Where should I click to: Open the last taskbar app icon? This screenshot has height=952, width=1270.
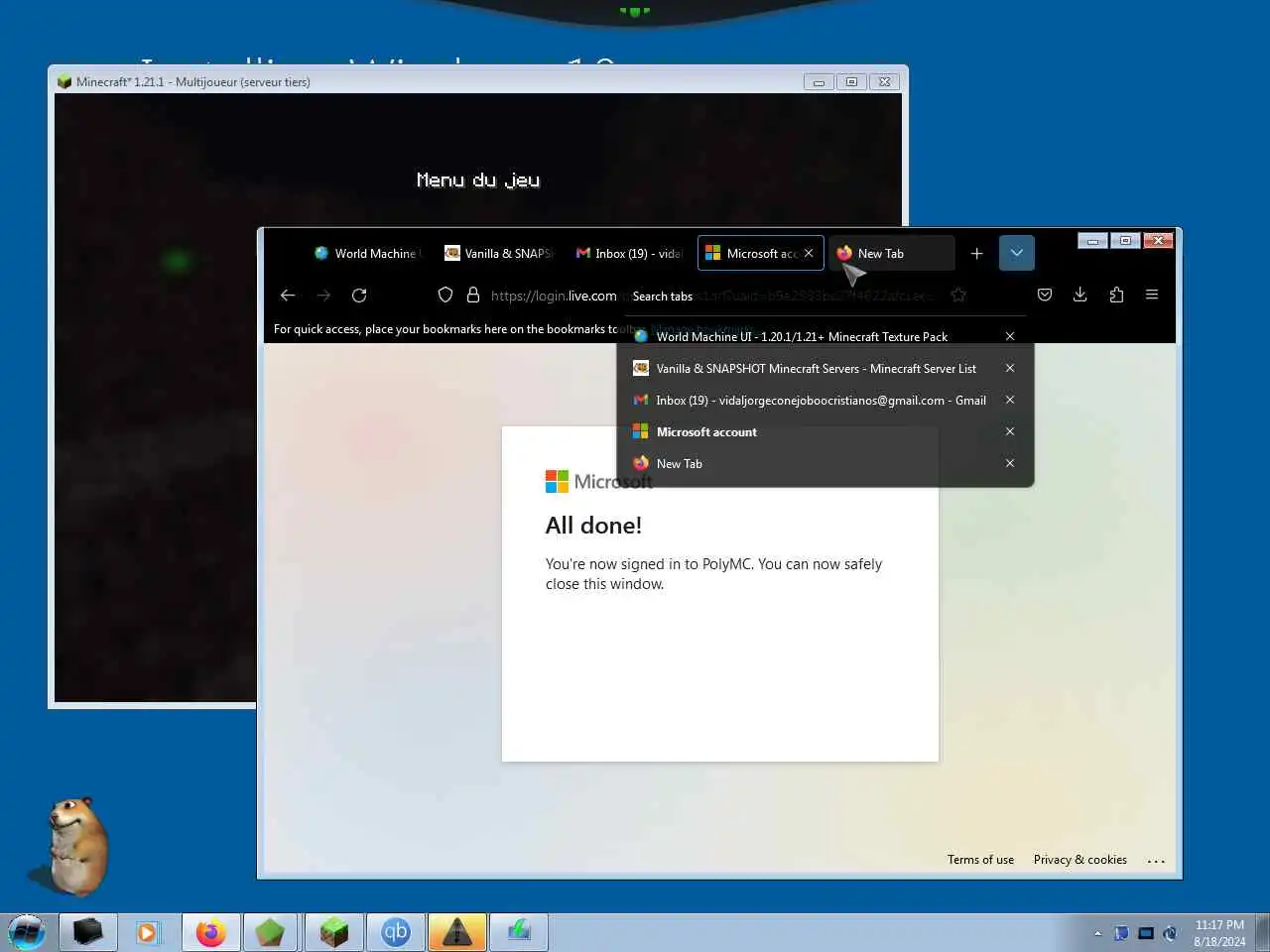click(x=518, y=932)
